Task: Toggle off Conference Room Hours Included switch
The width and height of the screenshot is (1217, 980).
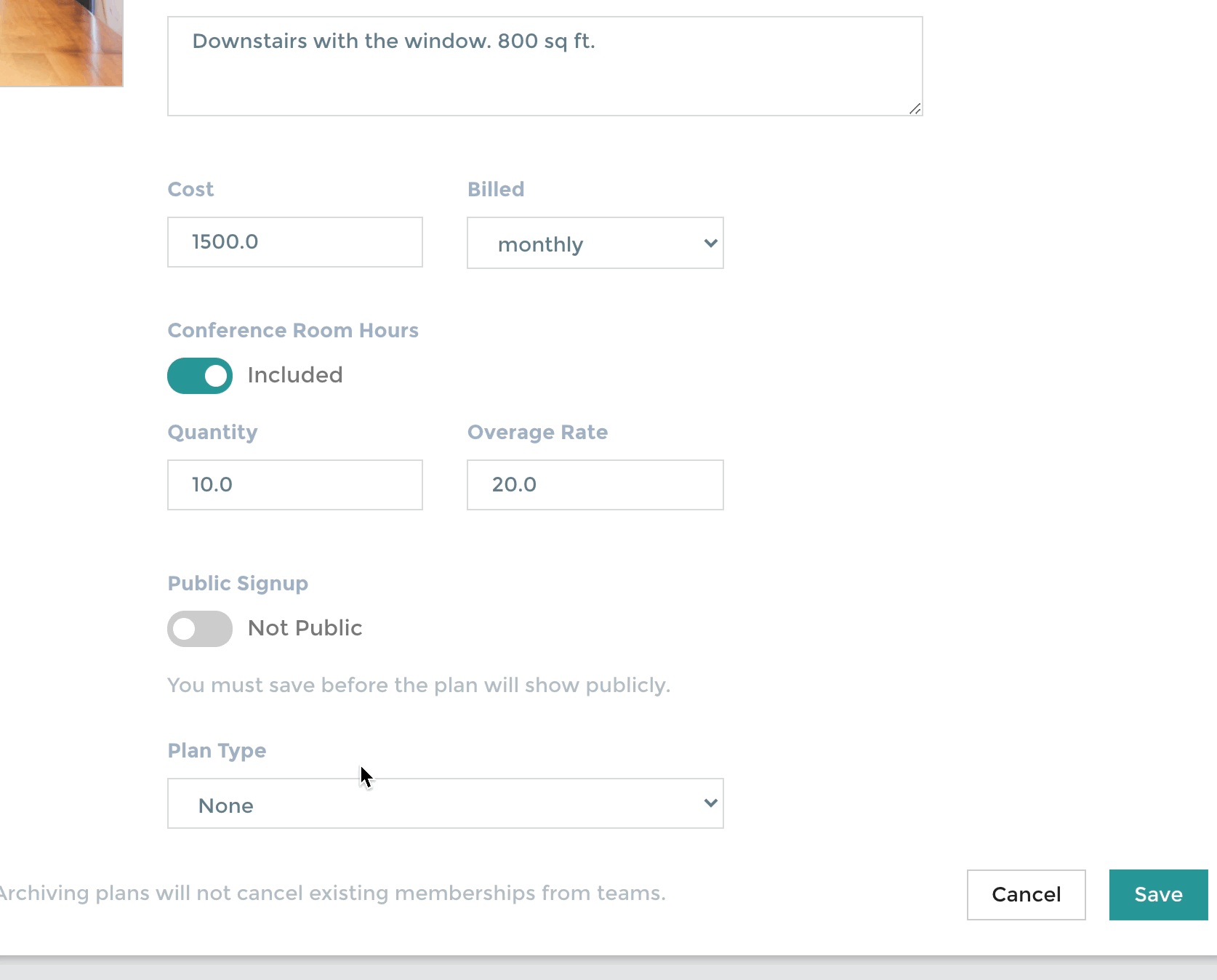Action: tap(199, 375)
